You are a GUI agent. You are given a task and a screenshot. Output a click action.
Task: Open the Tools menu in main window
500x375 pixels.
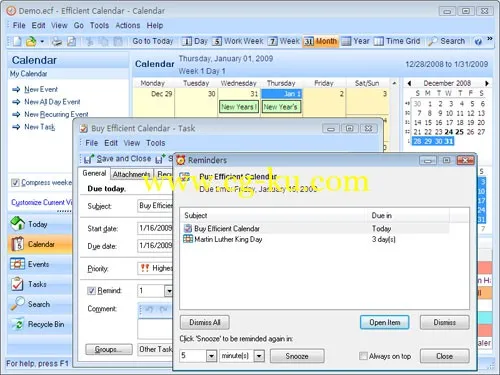[x=99, y=25]
